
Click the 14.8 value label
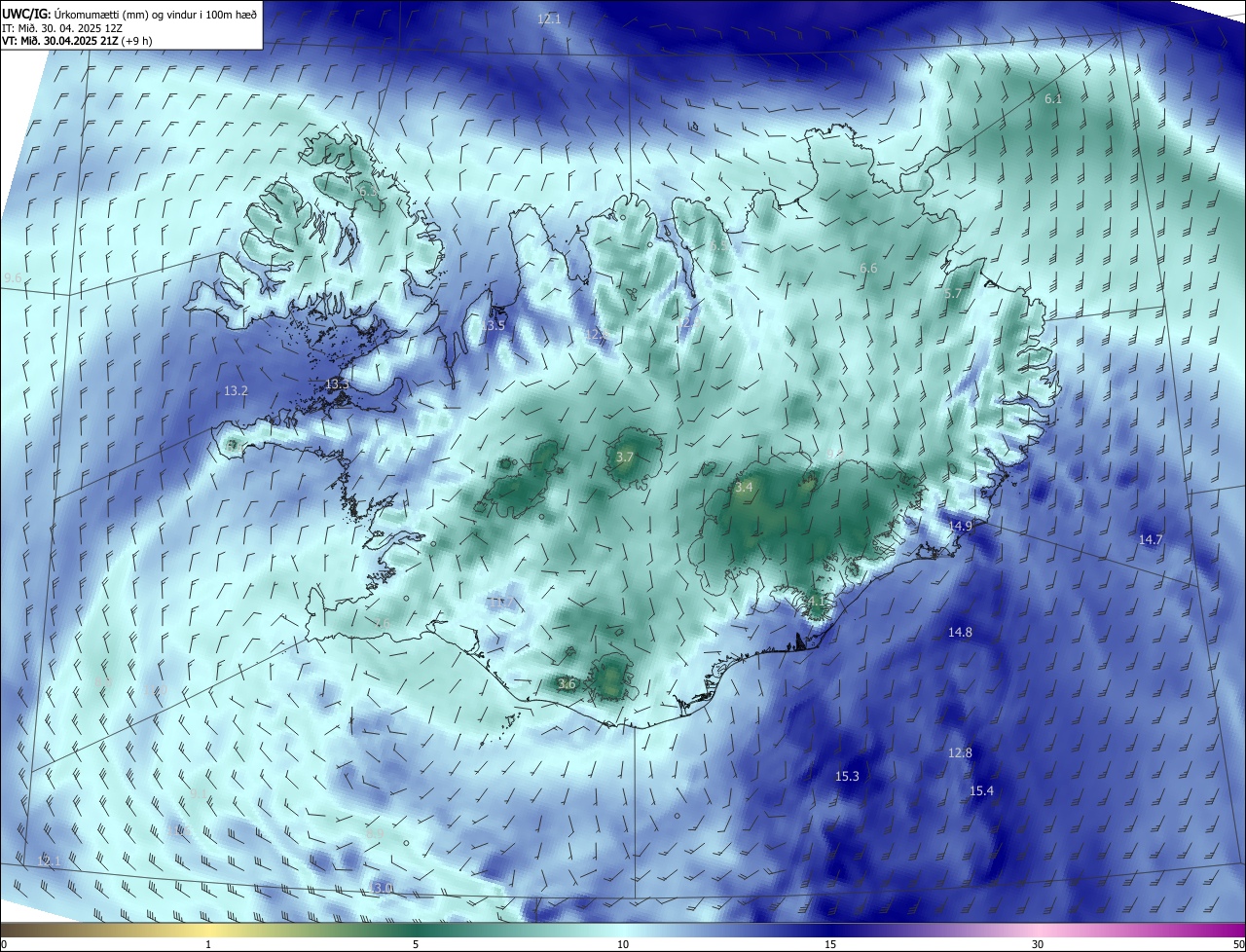point(960,632)
